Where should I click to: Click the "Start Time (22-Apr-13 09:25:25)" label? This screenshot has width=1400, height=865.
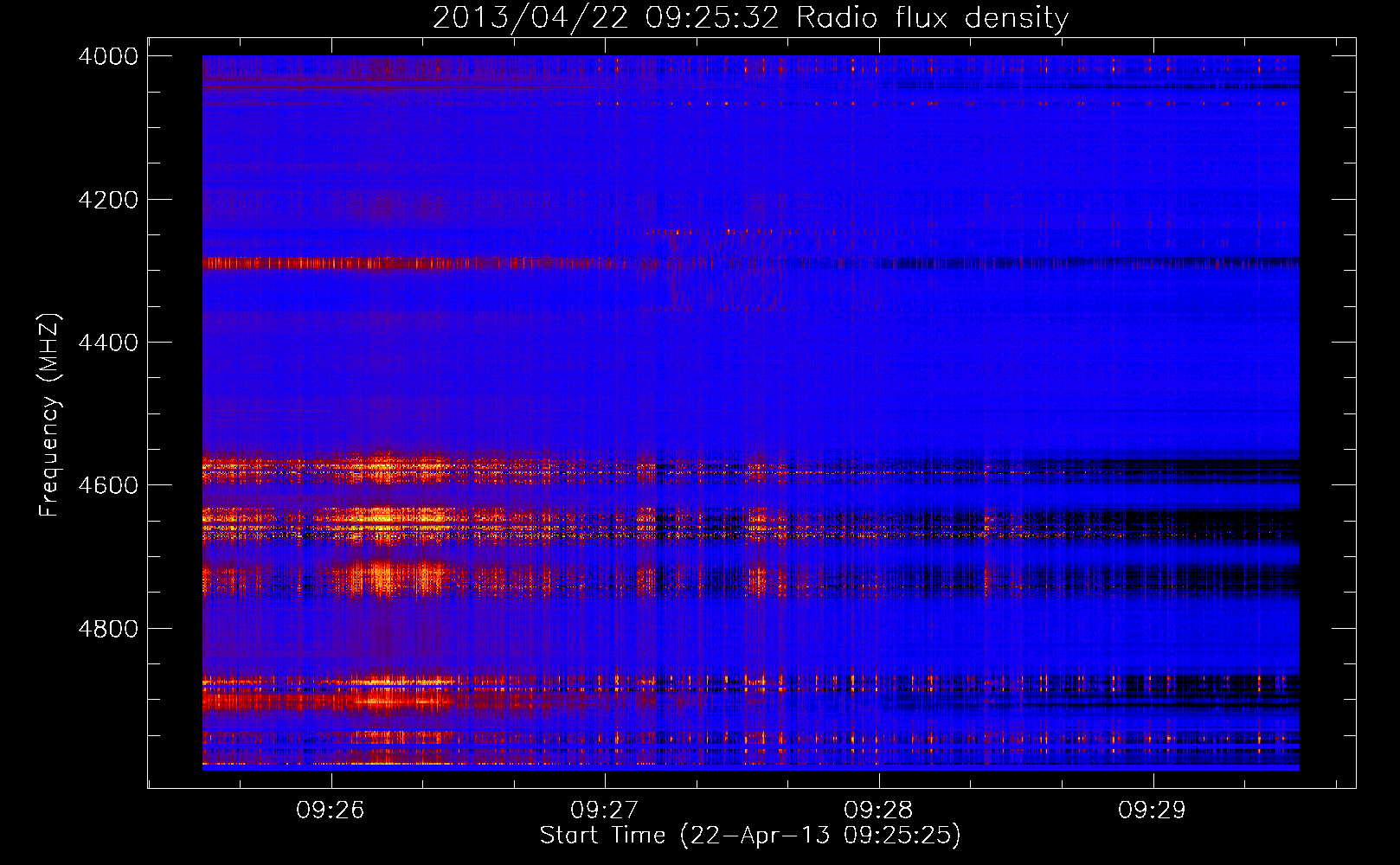point(750,836)
